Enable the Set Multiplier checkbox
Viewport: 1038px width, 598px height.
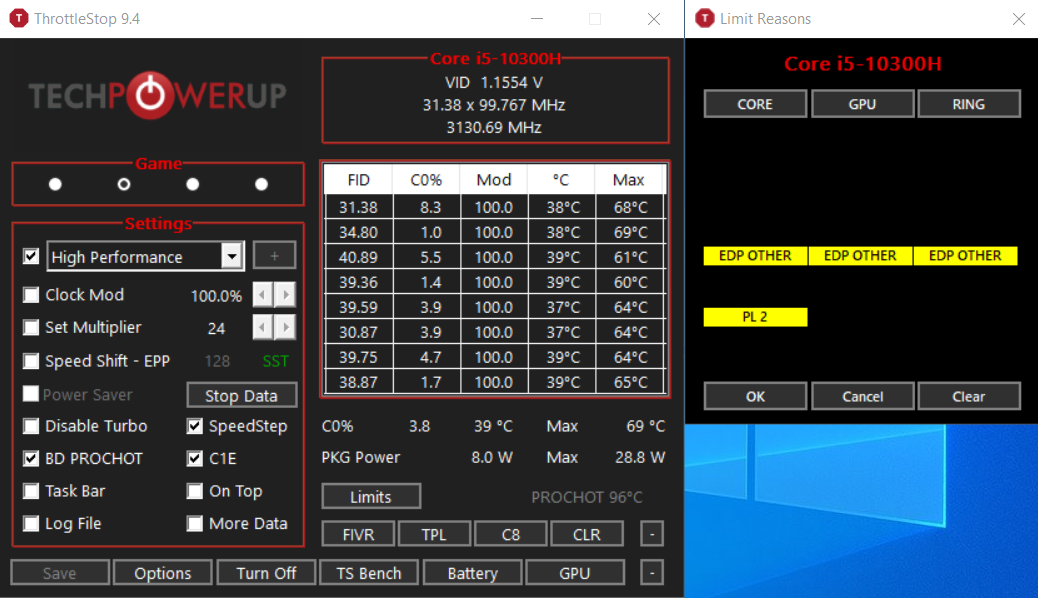coord(31,327)
